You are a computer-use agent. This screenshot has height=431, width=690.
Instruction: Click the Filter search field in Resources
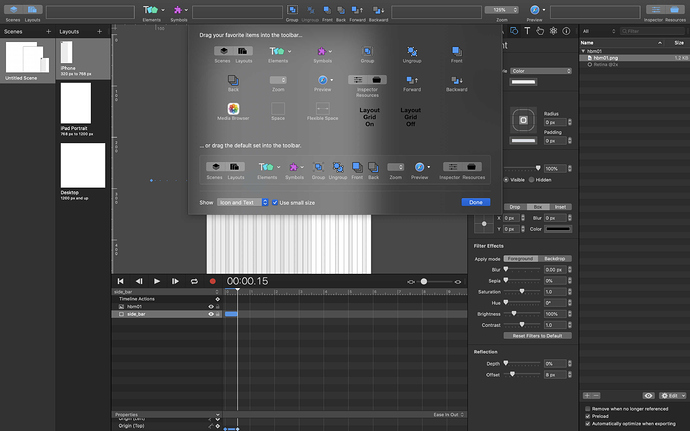[652, 31]
